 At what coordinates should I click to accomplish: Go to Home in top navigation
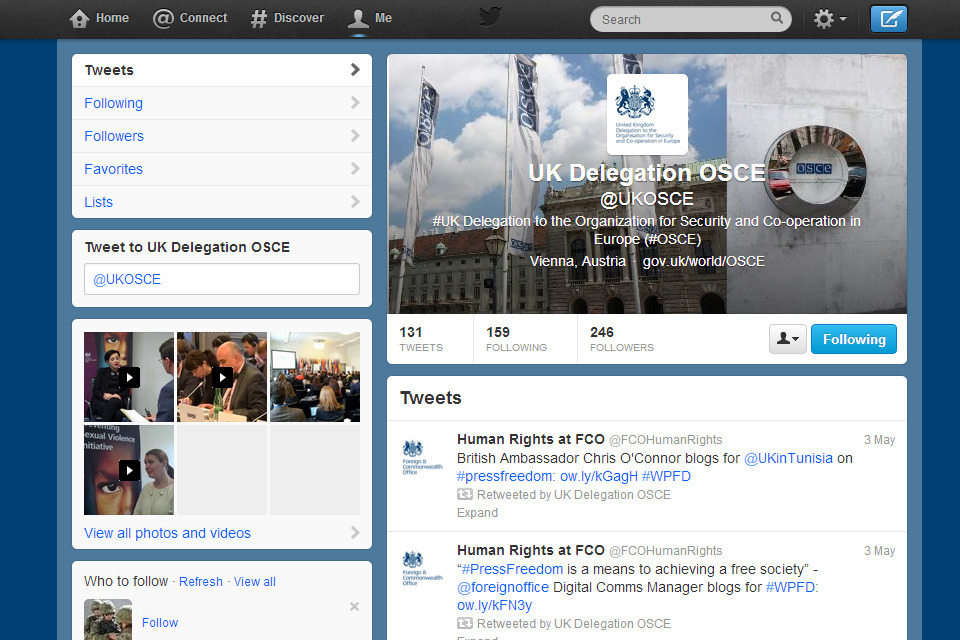click(99, 18)
